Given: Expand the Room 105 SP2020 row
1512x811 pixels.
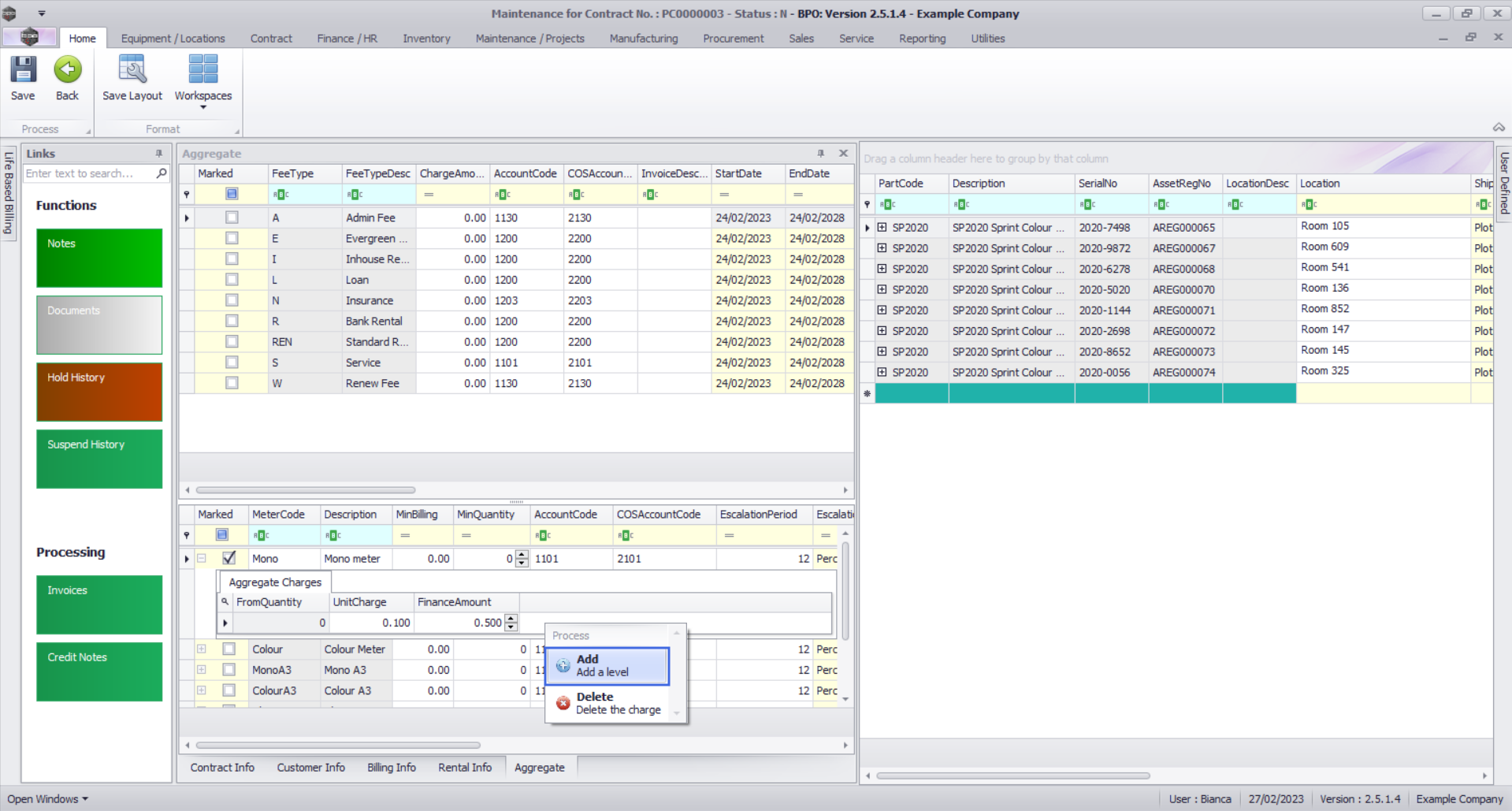Looking at the screenshot, I should [x=882, y=228].
